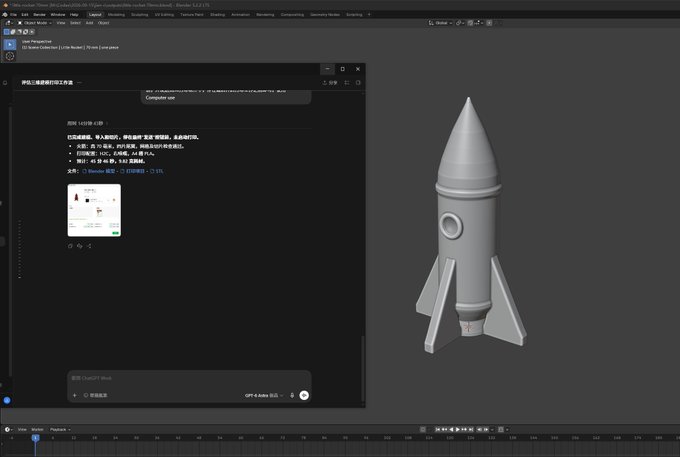Switch to the Sculpting workspace tab

coord(140,14)
